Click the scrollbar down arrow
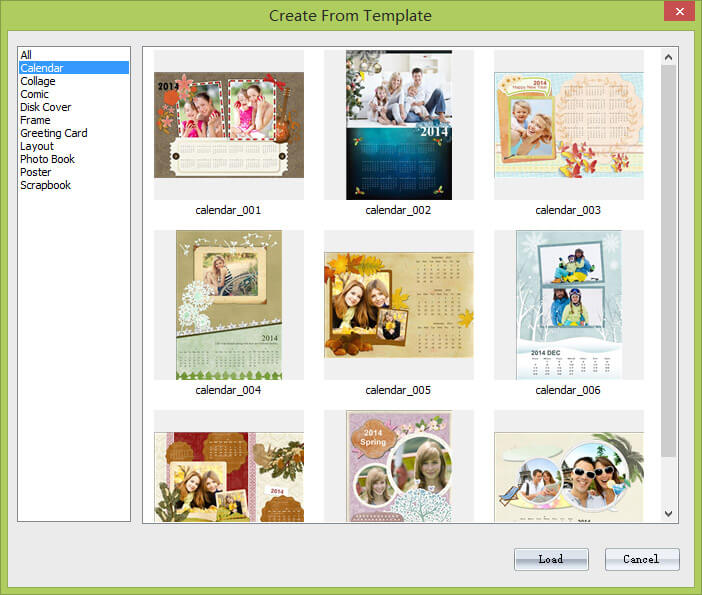Image resolution: width=702 pixels, height=595 pixels. tap(668, 514)
